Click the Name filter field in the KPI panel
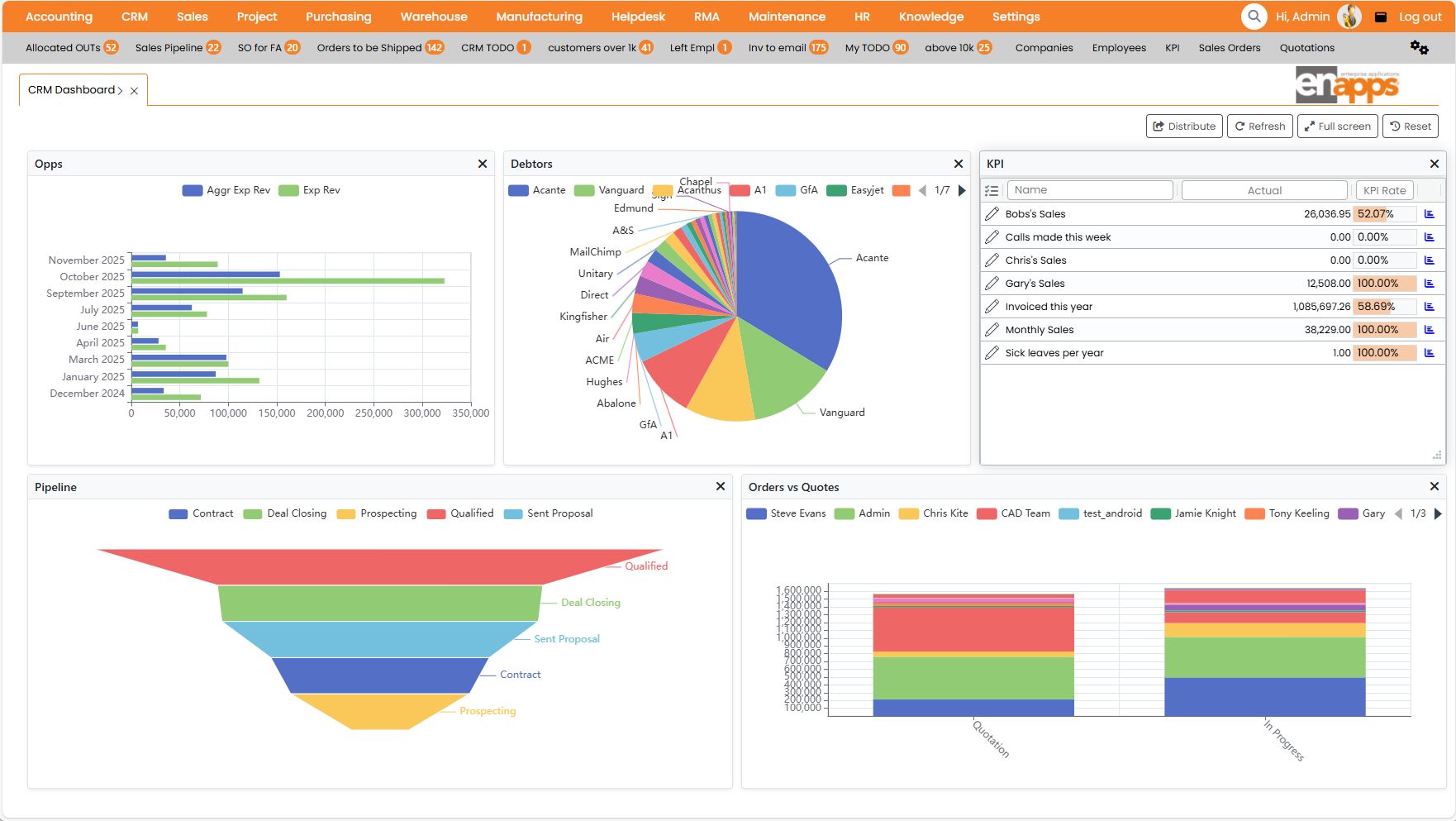Viewport: 1456px width, 821px height. 1089,189
